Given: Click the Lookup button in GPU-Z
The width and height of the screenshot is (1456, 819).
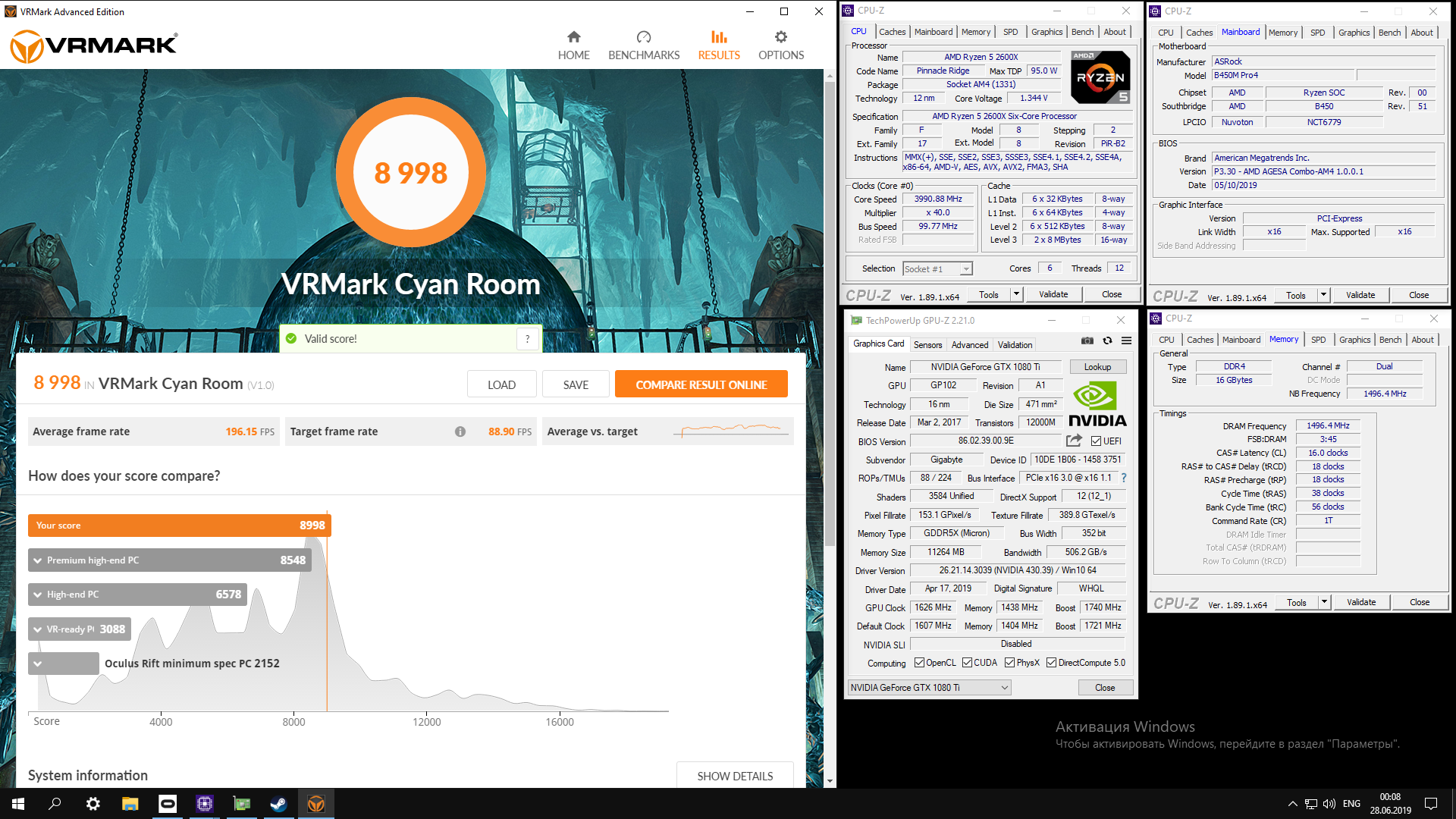Looking at the screenshot, I should pyautogui.click(x=1097, y=367).
